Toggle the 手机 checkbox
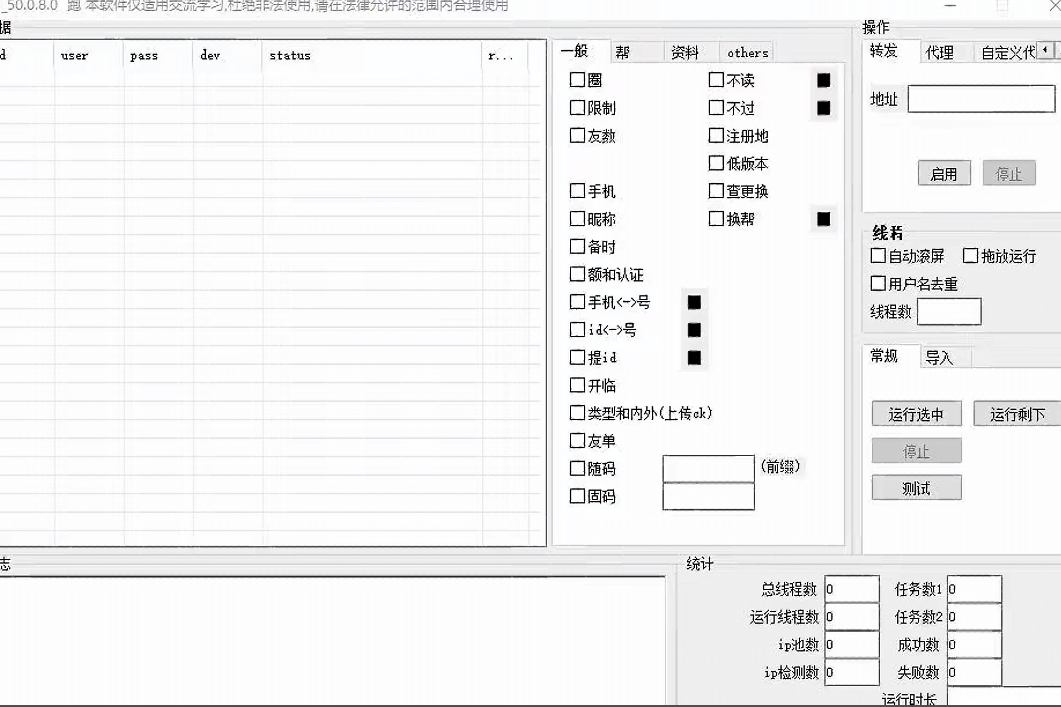 tap(577, 191)
